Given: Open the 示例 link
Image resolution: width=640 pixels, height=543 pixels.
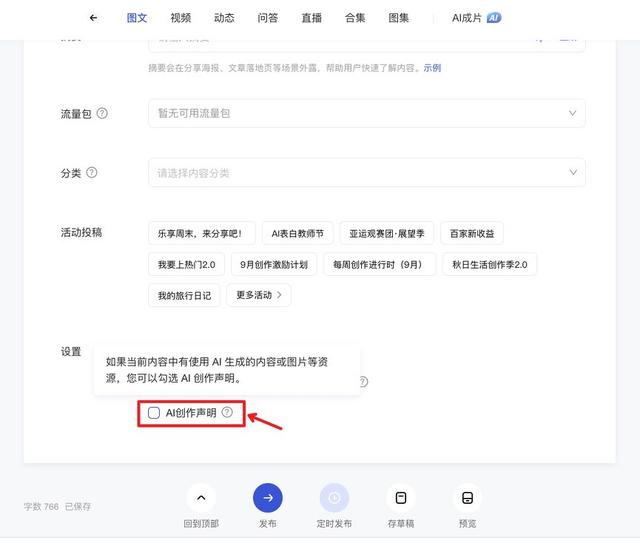Looking at the screenshot, I should pyautogui.click(x=432, y=68).
